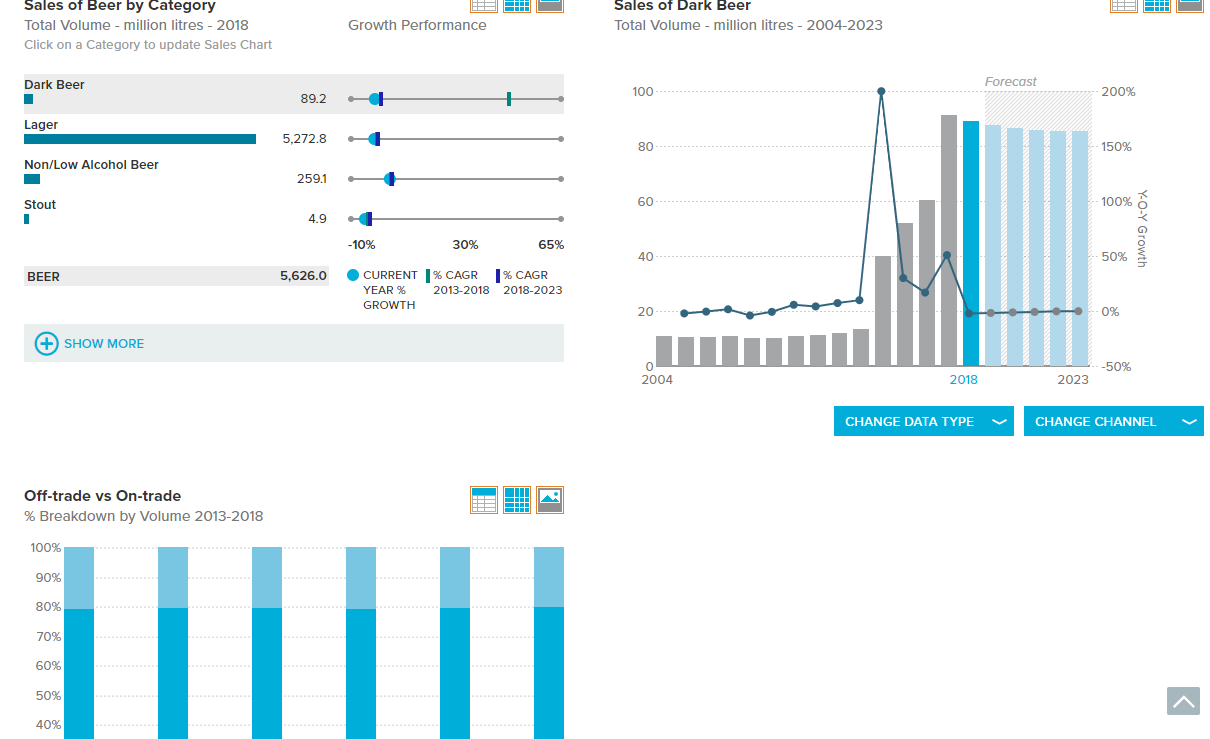Image resolution: width=1210 pixels, height=739 pixels.
Task: Click the Dark Beer current year growth marker
Action: [x=375, y=99]
